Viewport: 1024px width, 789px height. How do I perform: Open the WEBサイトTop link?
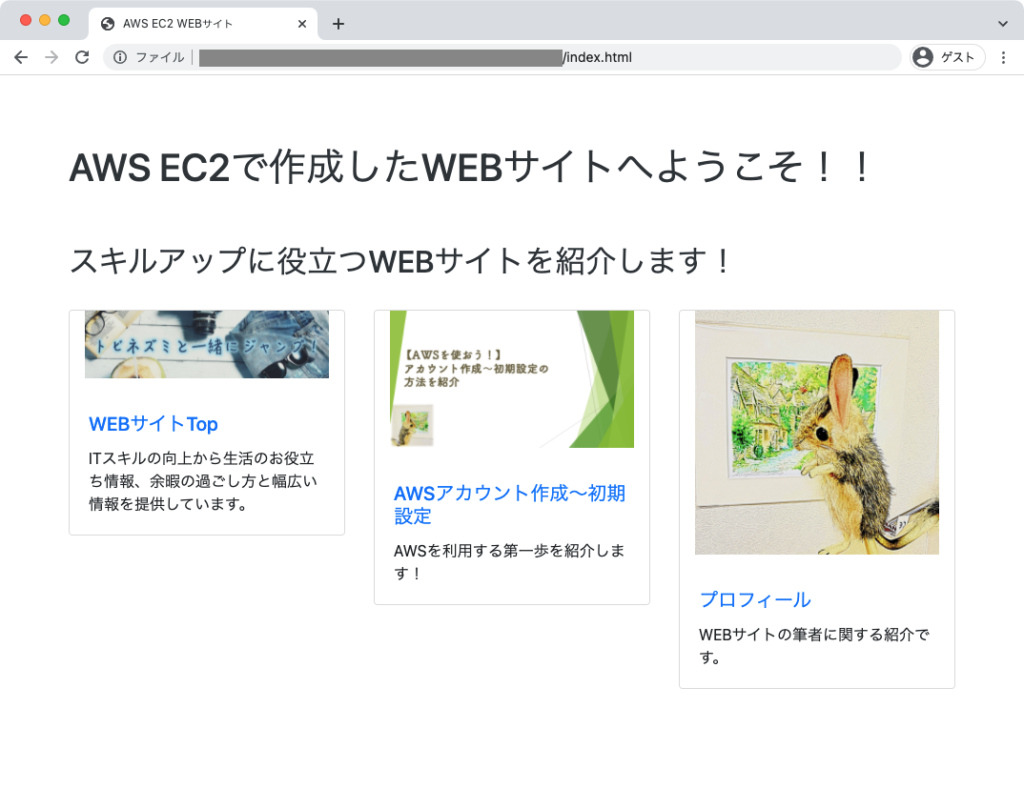pos(153,424)
